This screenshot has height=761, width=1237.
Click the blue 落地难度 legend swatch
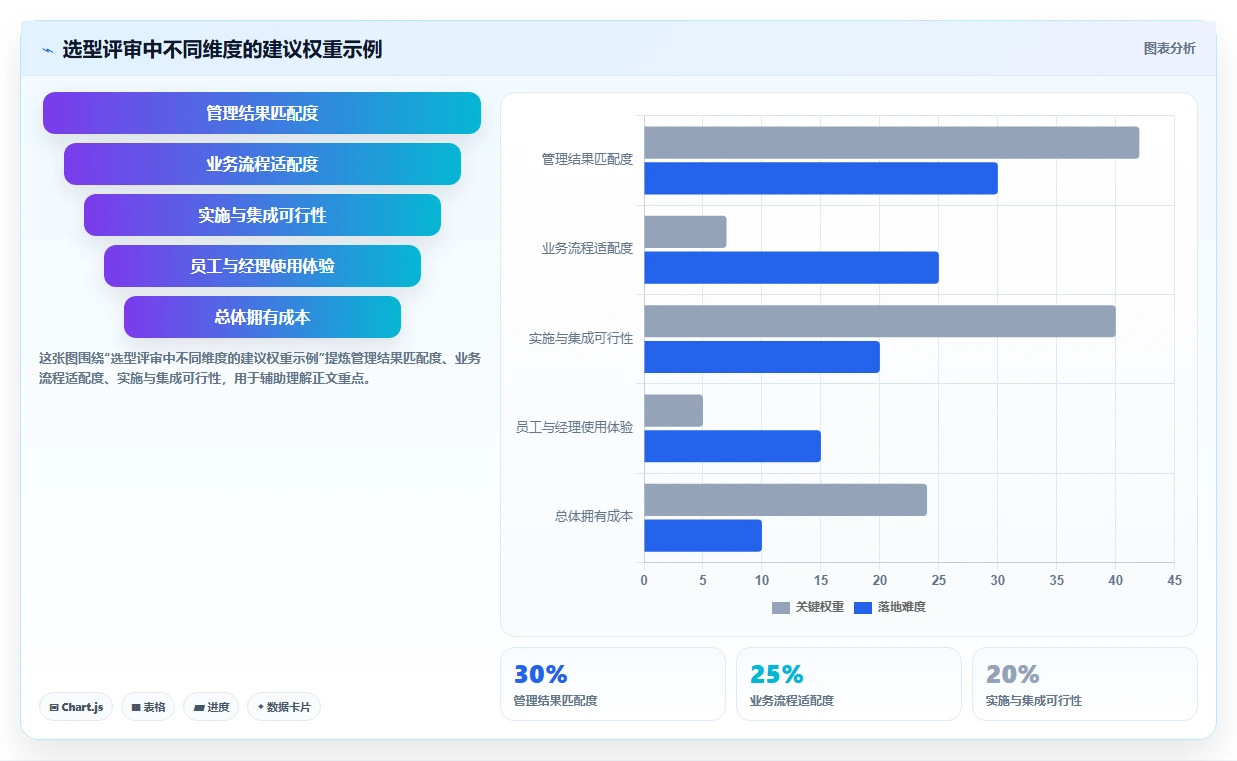[863, 608]
